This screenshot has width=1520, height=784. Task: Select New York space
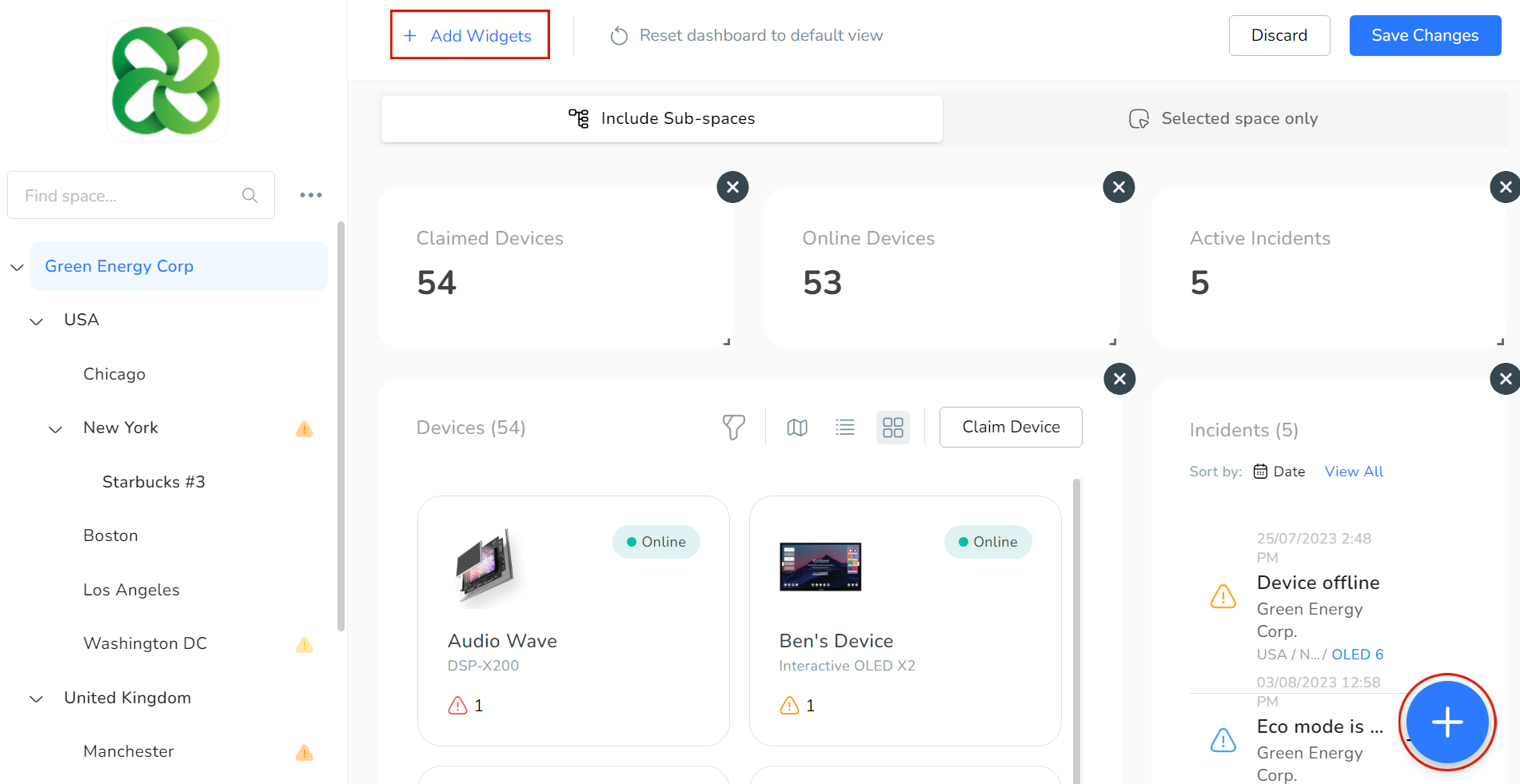point(121,428)
